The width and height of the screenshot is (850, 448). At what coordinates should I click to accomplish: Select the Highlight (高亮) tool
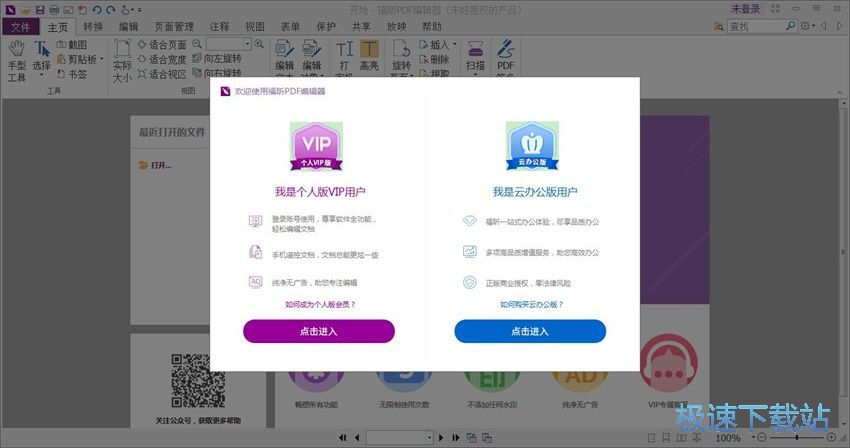[x=369, y=55]
